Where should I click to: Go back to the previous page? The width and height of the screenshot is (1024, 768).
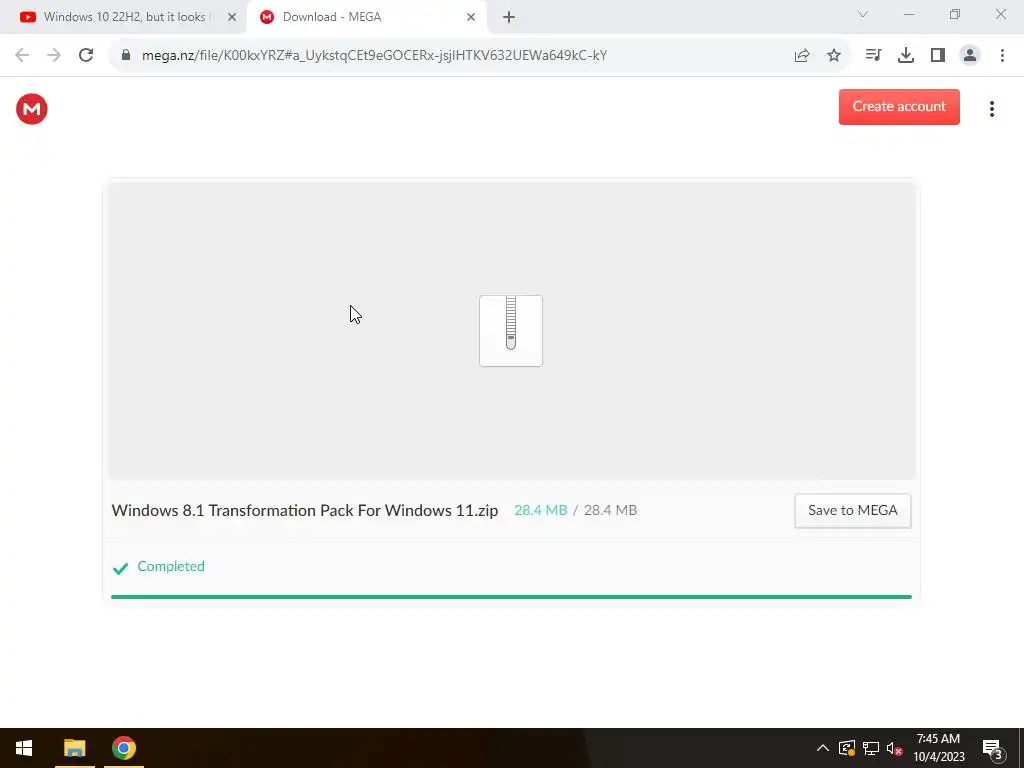tap(22, 55)
